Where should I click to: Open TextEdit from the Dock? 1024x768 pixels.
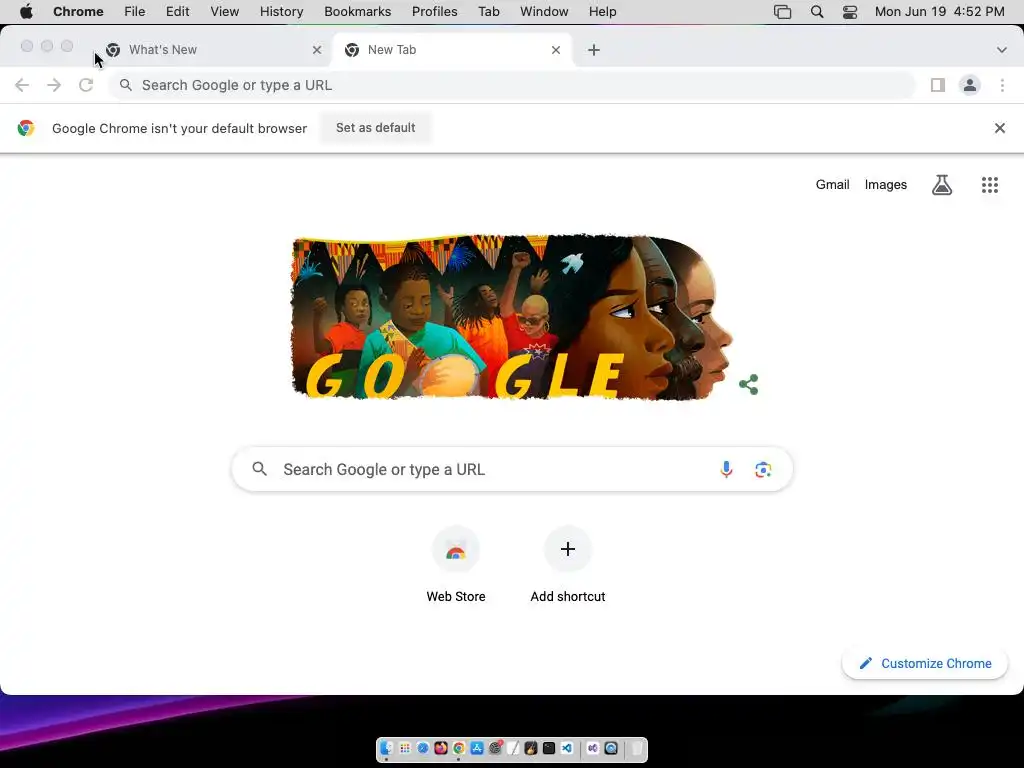pos(513,748)
